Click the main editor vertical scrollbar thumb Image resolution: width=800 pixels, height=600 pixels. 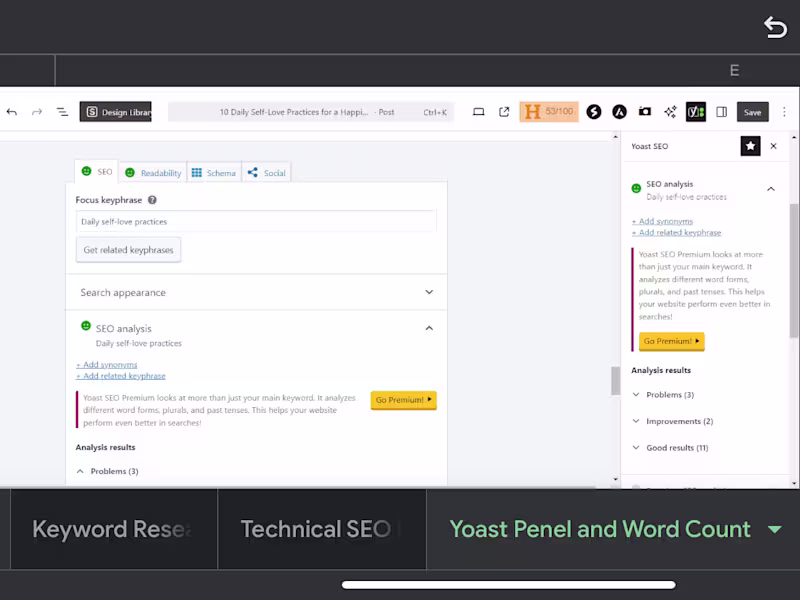tap(615, 381)
